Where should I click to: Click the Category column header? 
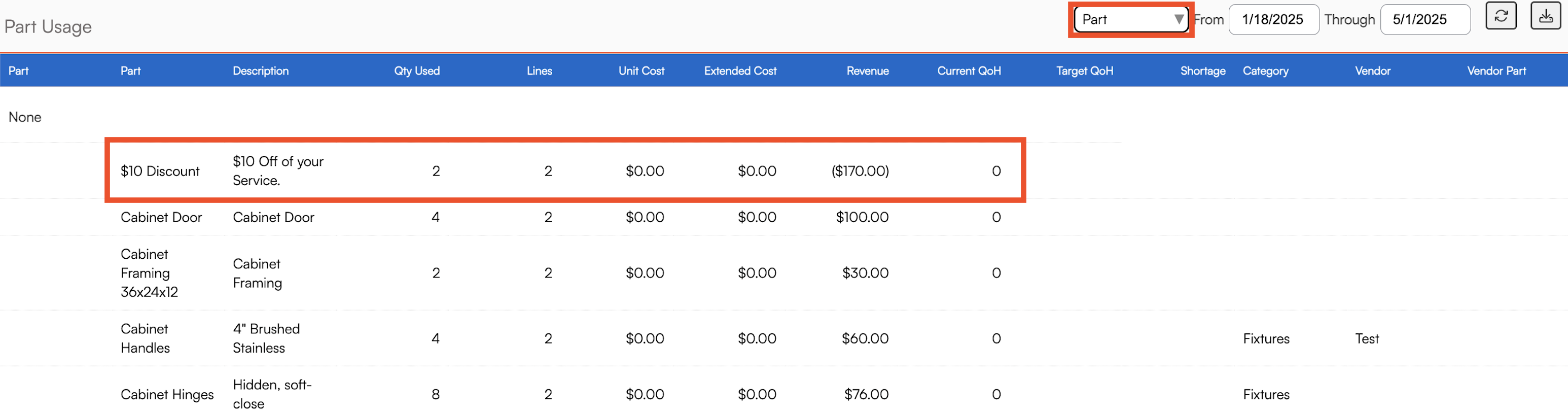pos(1265,71)
